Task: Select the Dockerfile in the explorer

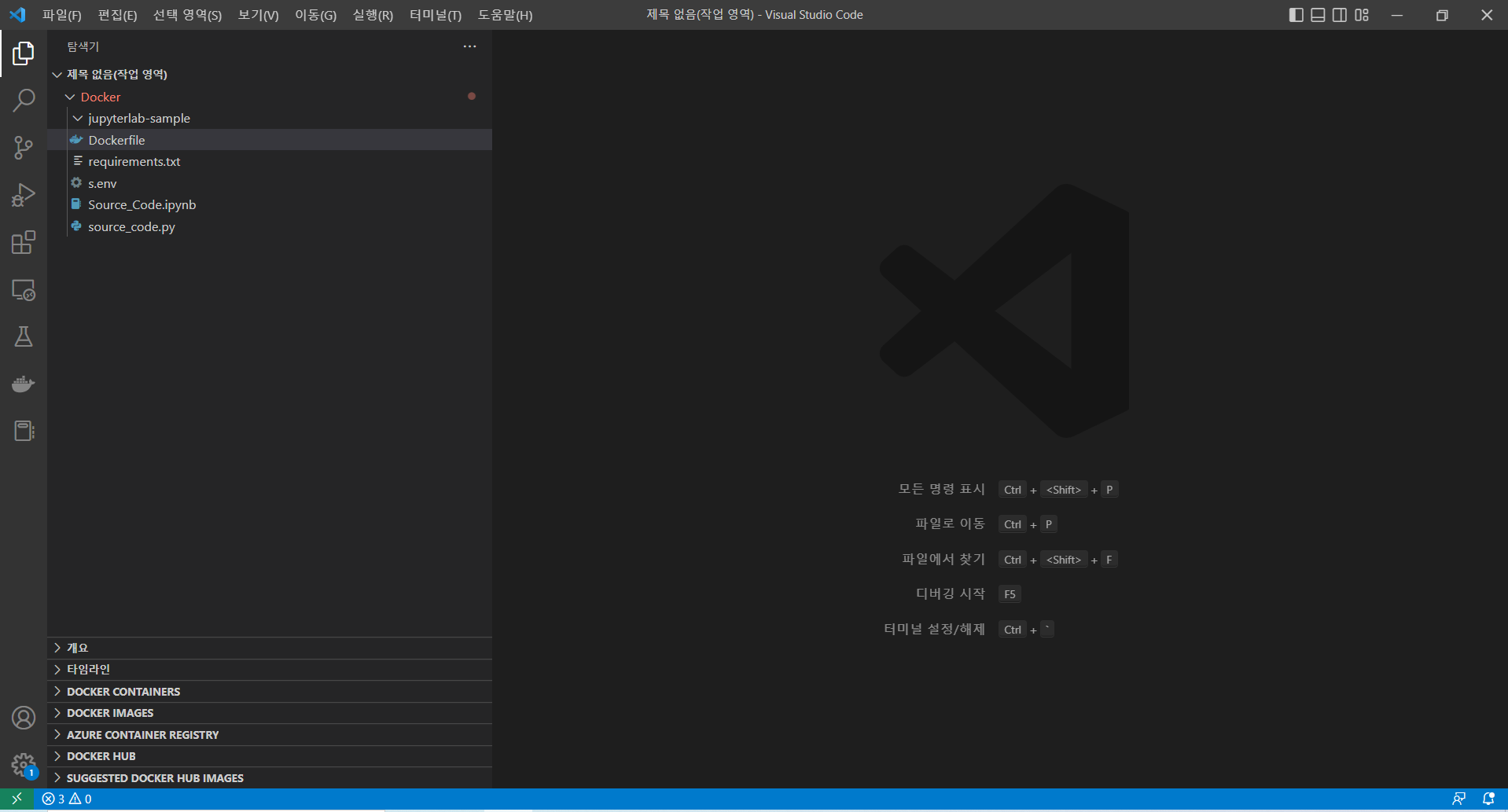Action: pyautogui.click(x=116, y=140)
